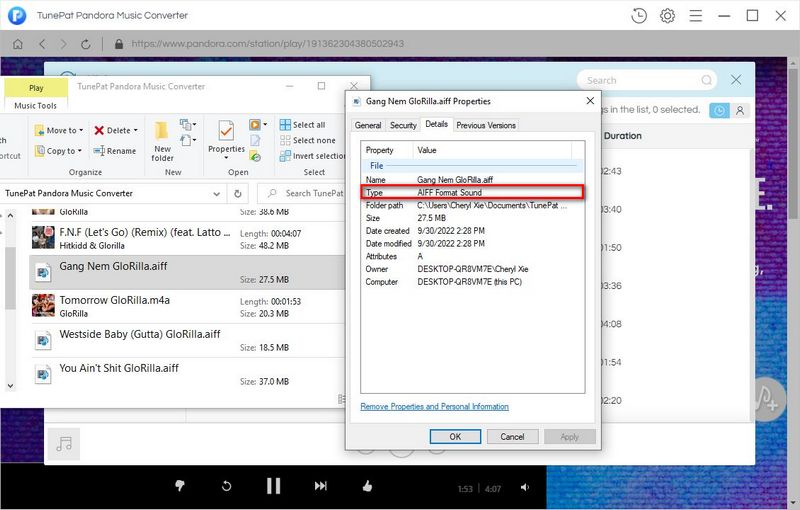Click thumbs down on the Pandora player

click(180, 486)
